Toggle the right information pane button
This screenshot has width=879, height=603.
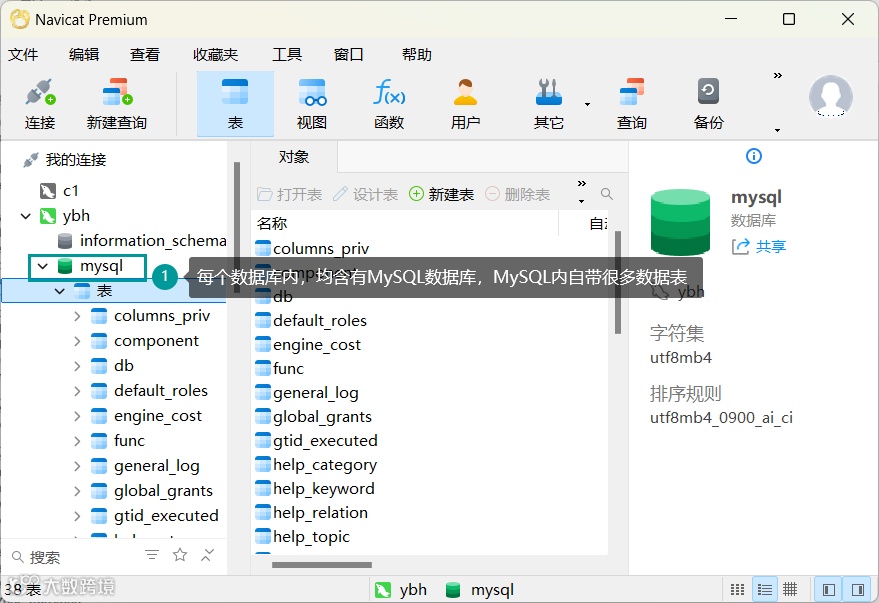pyautogui.click(x=857, y=590)
